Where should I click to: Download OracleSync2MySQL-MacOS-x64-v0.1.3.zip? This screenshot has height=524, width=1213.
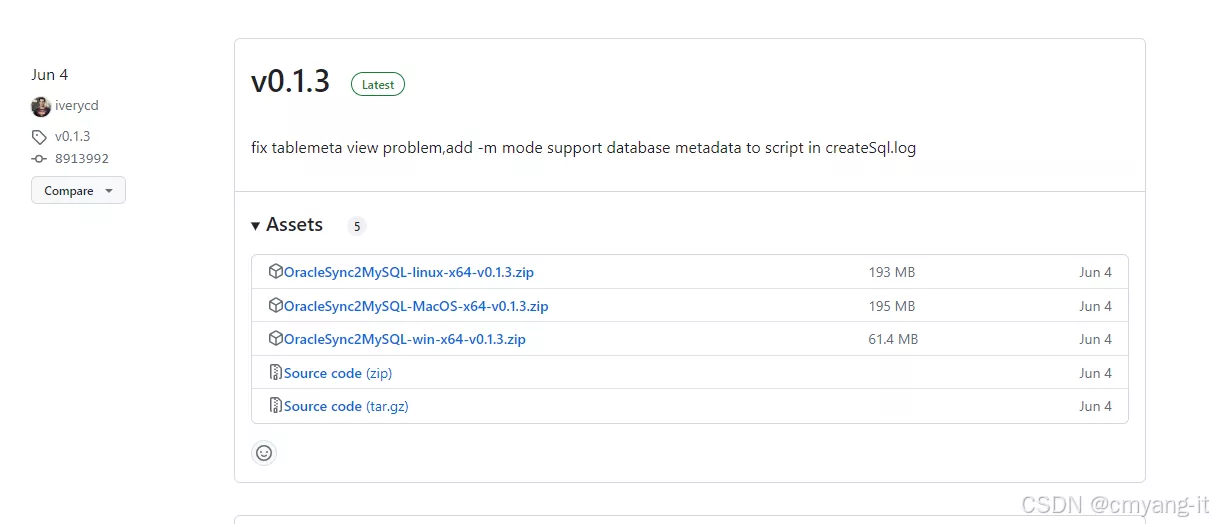point(416,306)
